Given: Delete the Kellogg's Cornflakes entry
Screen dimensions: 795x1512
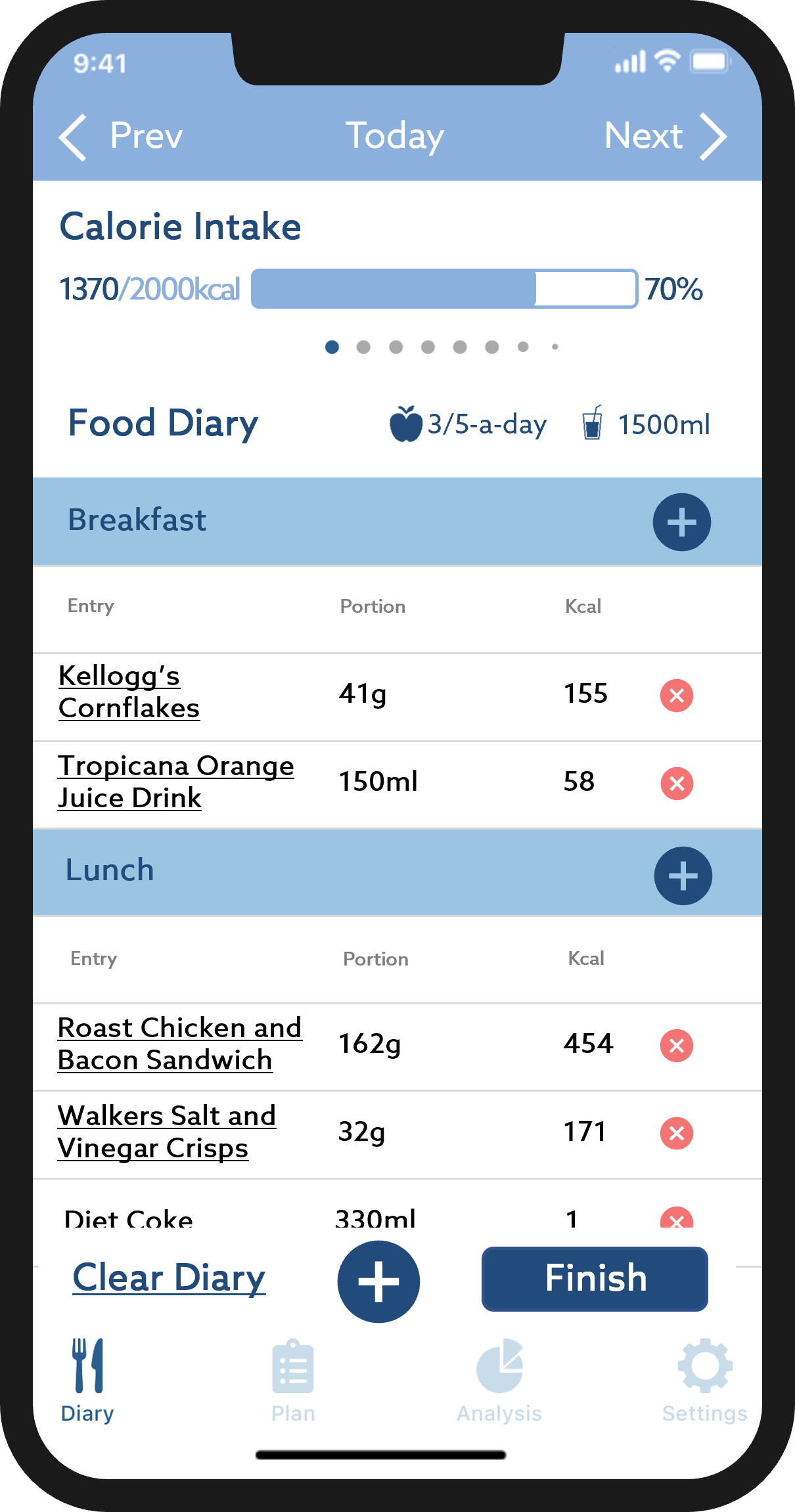Looking at the screenshot, I should (x=676, y=695).
